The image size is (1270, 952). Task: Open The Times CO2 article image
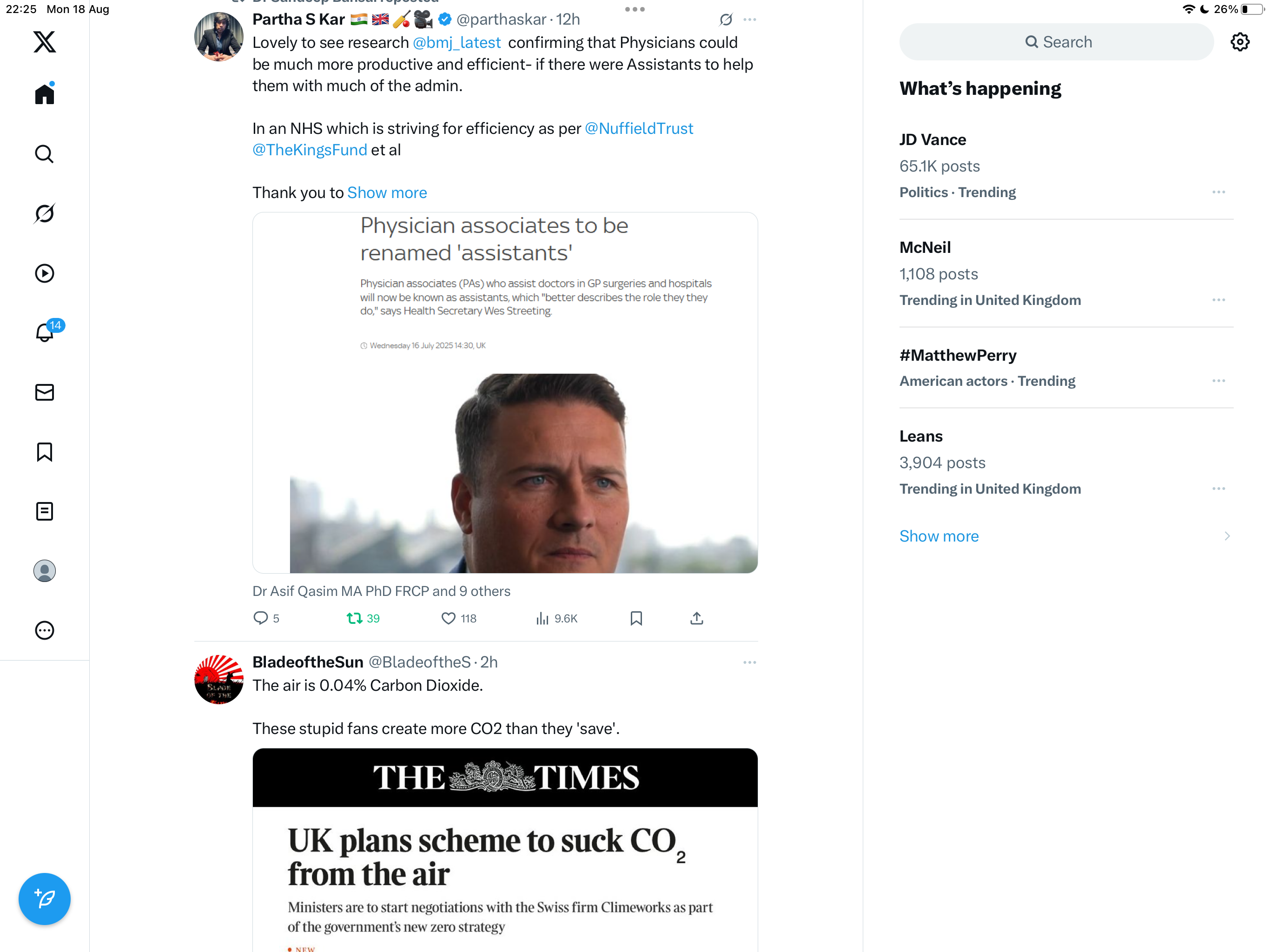[x=505, y=850]
